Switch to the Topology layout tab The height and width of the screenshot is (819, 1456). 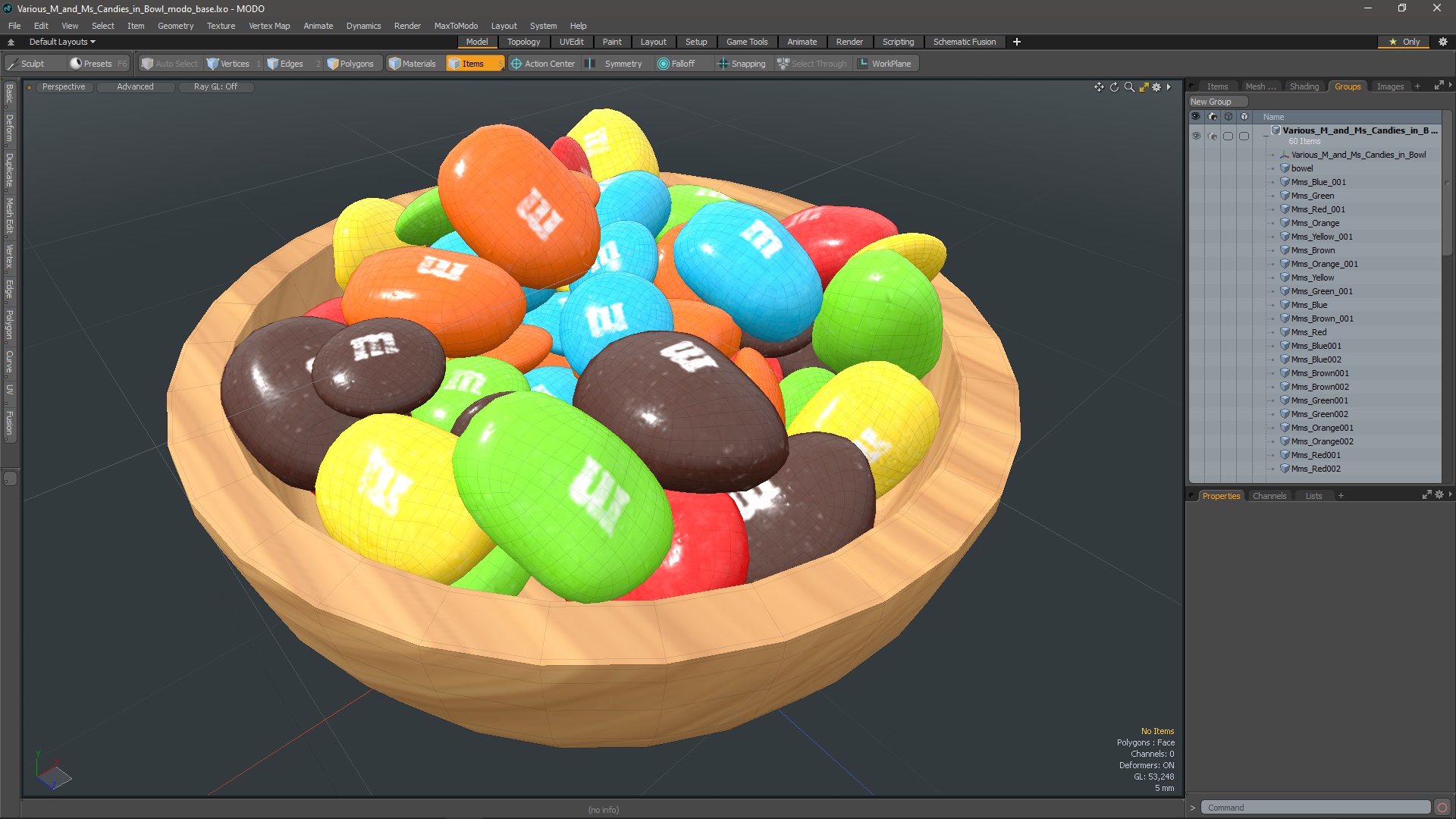point(523,42)
